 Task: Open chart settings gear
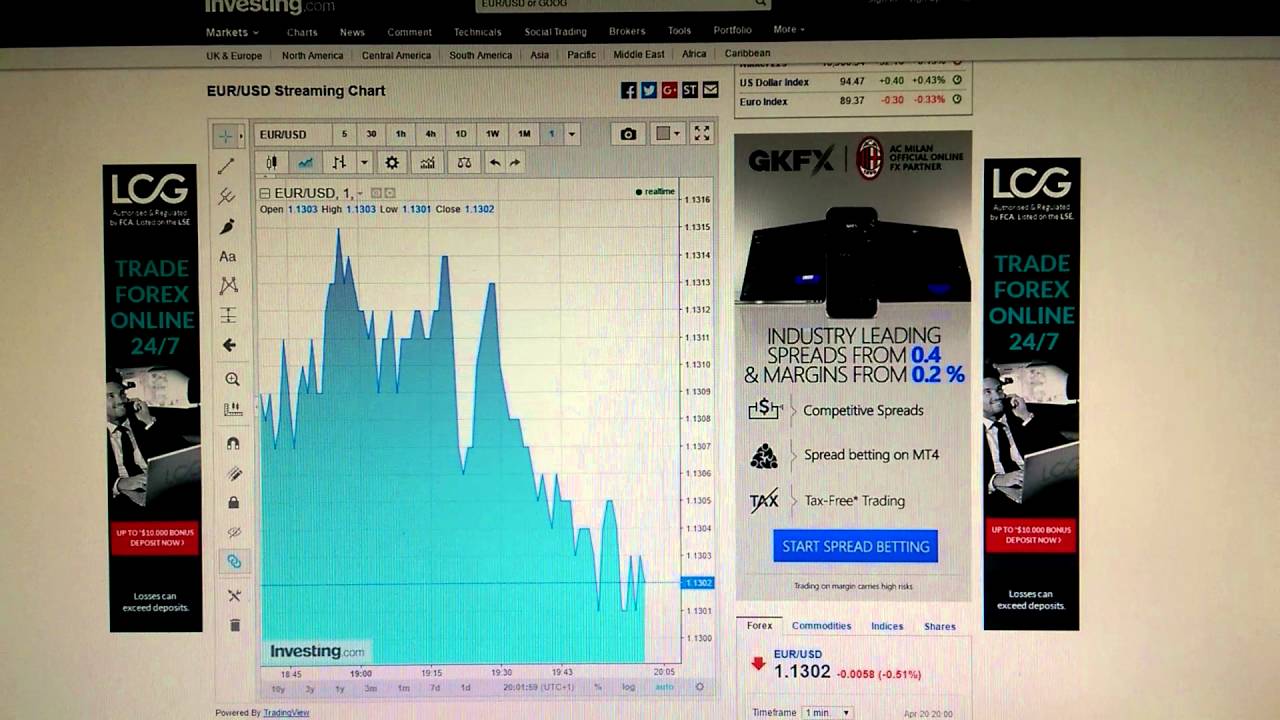point(392,163)
